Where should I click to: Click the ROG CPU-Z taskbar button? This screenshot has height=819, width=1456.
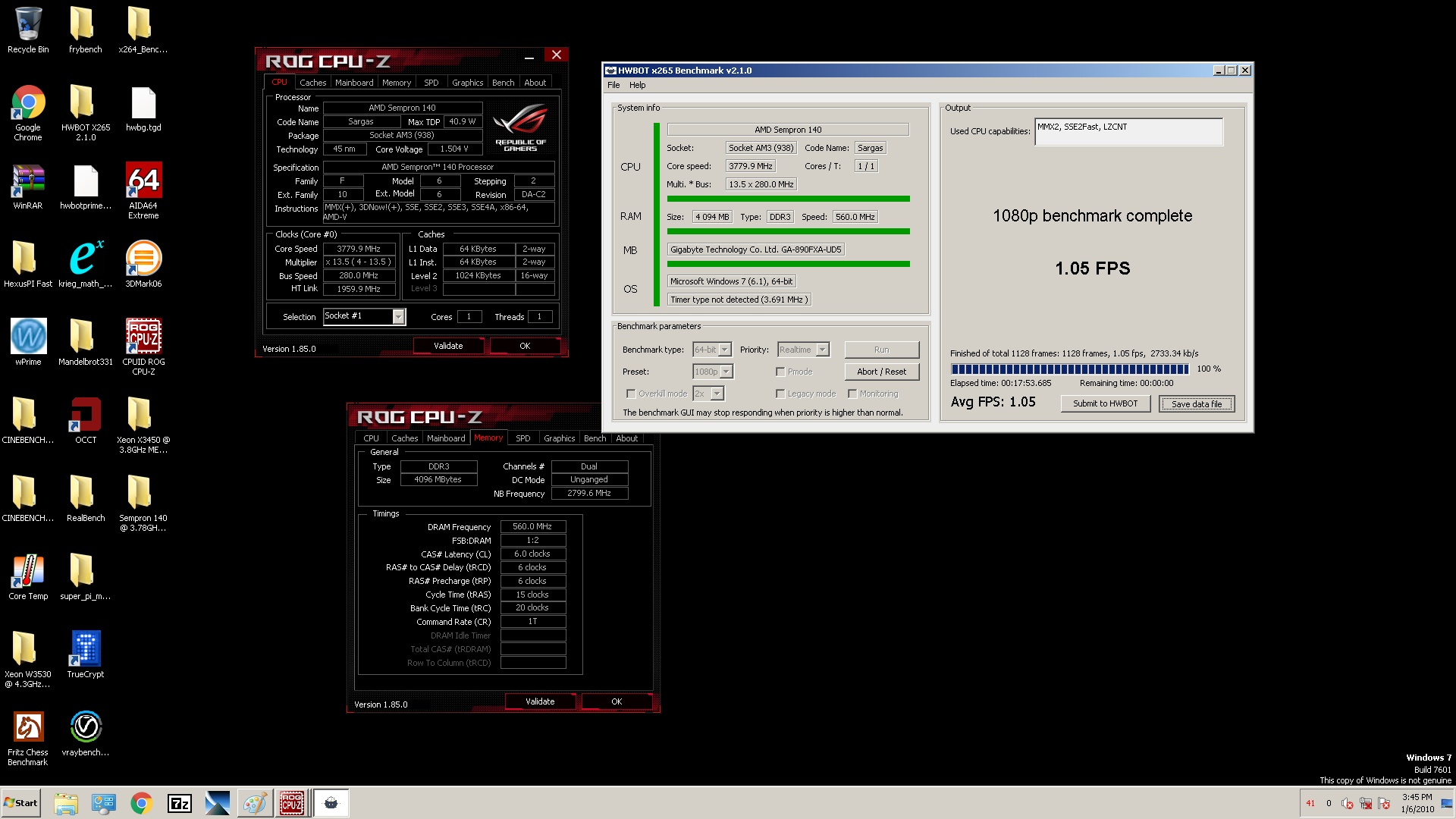pos(292,803)
